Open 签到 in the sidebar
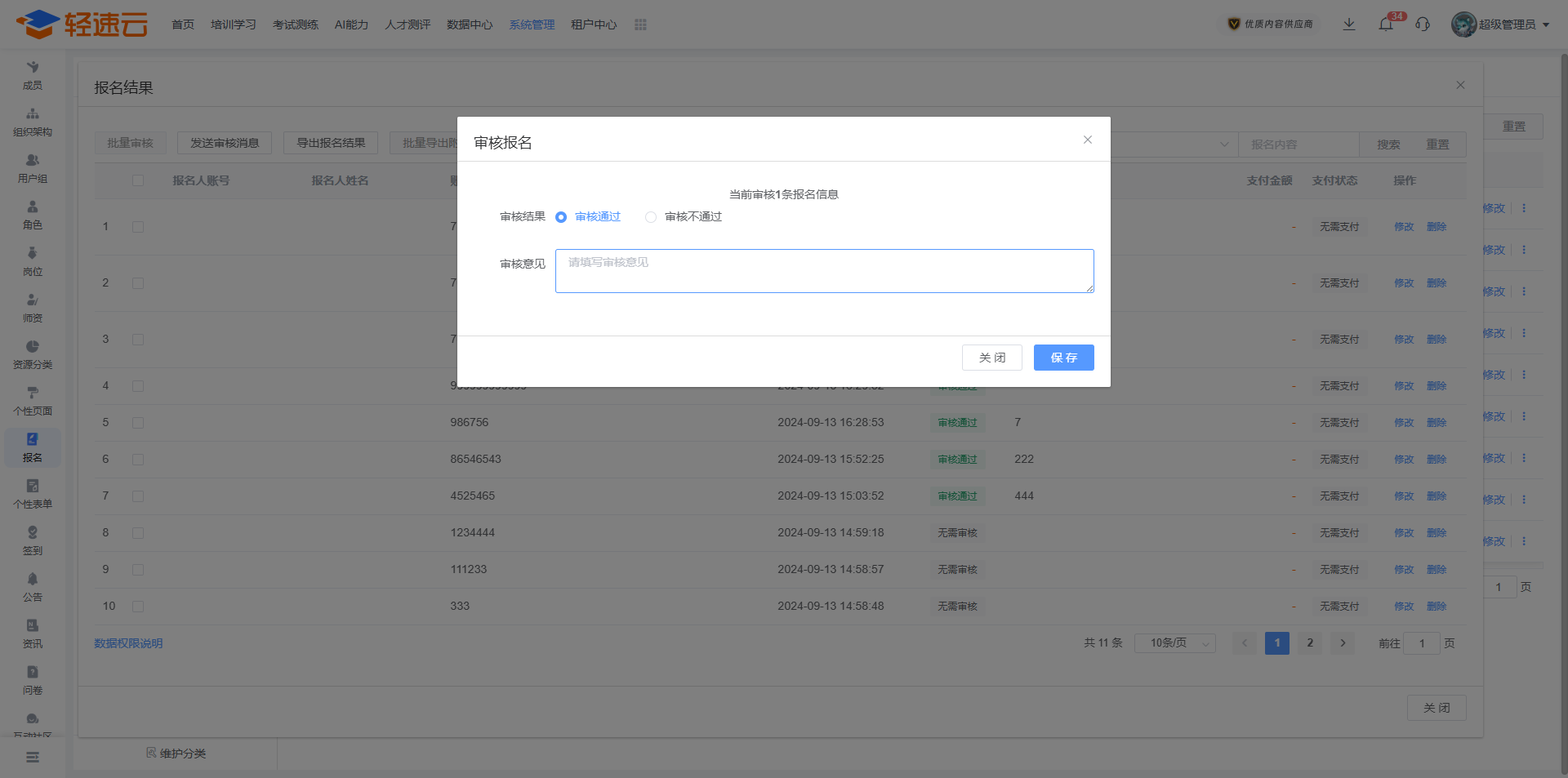Image resolution: width=1568 pixels, height=778 pixels. [33, 540]
